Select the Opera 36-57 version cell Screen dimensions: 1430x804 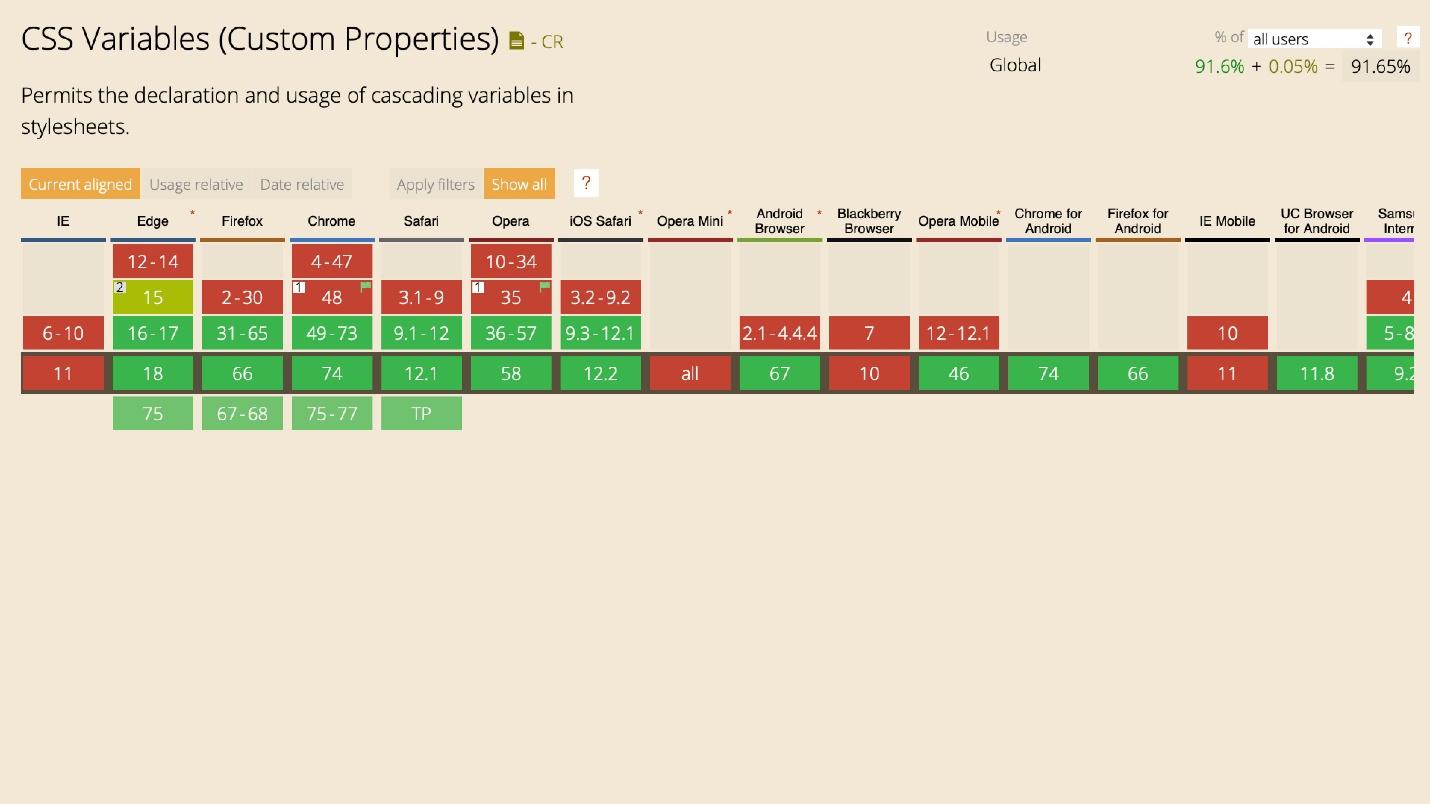(511, 333)
